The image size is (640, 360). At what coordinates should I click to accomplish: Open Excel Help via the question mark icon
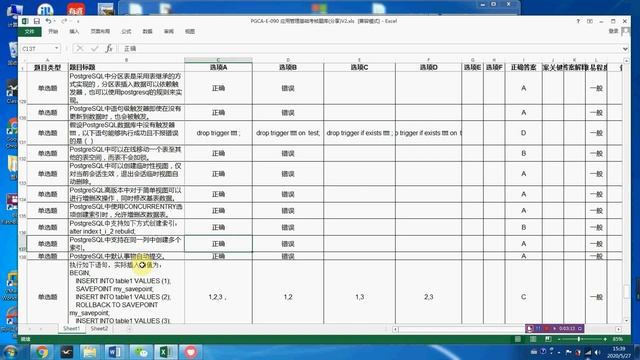[x=578, y=21]
